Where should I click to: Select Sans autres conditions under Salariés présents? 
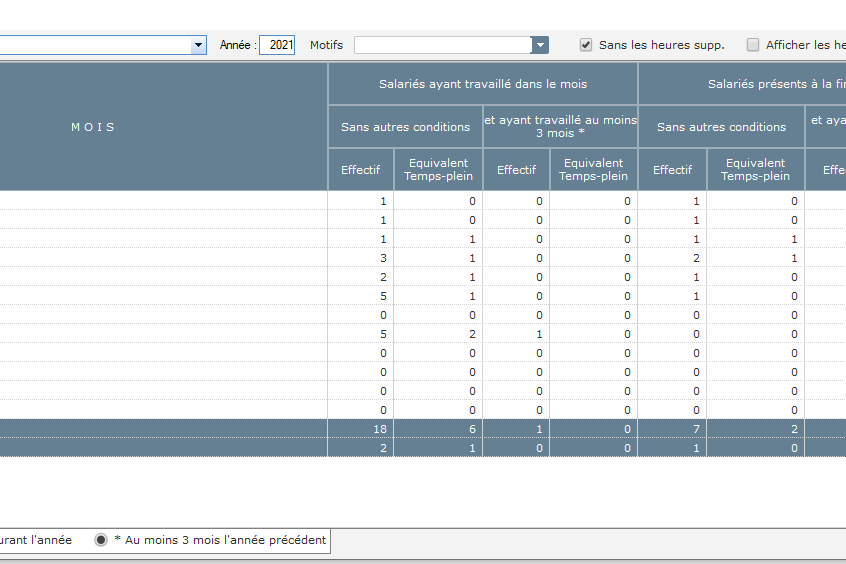pos(721,127)
